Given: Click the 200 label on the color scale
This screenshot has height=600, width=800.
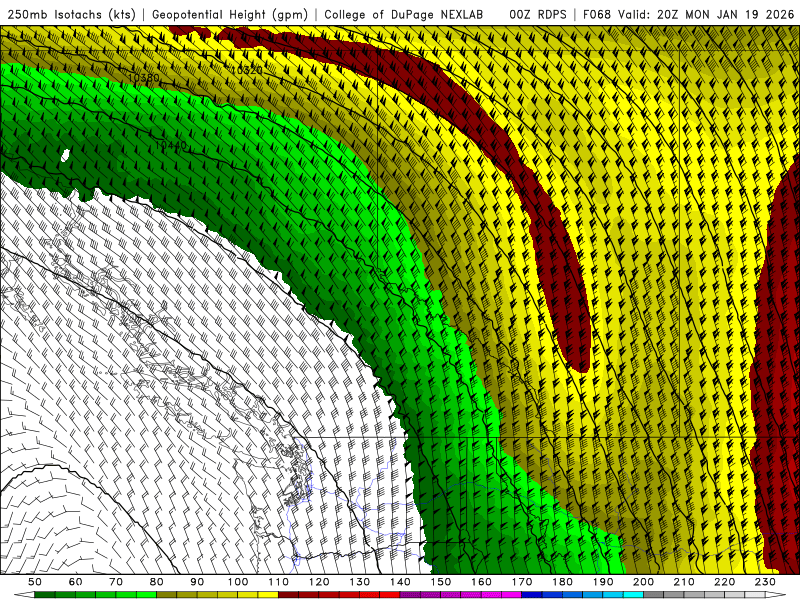Looking at the screenshot, I should (x=643, y=582).
